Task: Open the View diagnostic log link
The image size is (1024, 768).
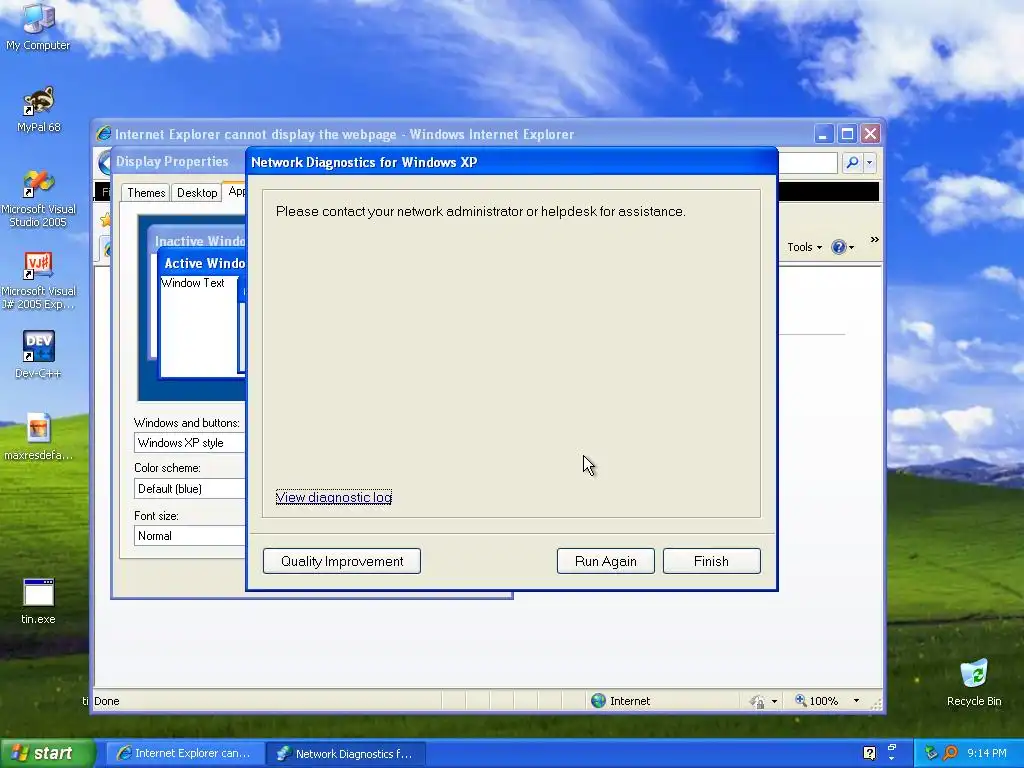Action: [x=334, y=497]
